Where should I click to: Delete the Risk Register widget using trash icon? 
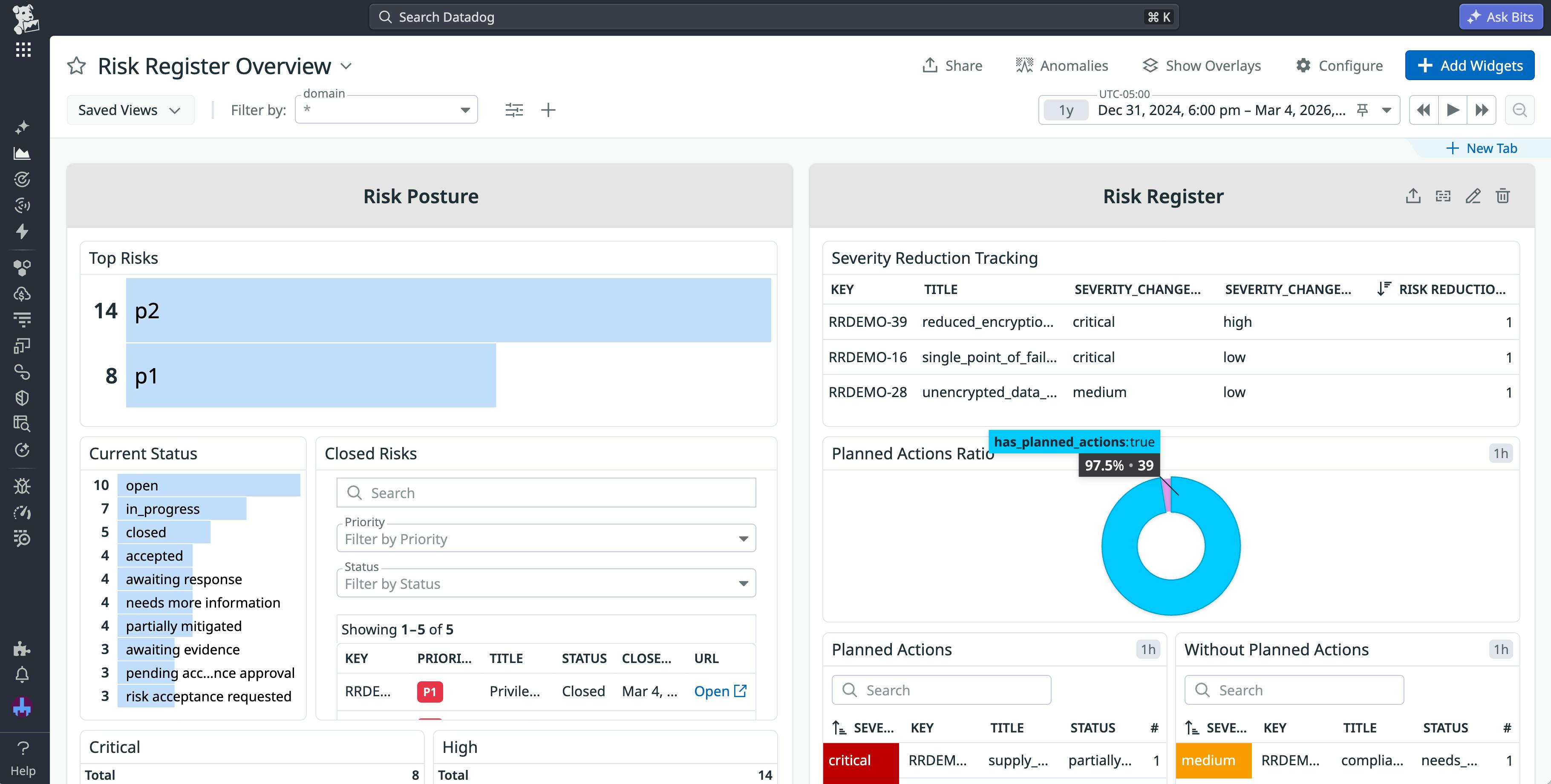pyautogui.click(x=1502, y=196)
